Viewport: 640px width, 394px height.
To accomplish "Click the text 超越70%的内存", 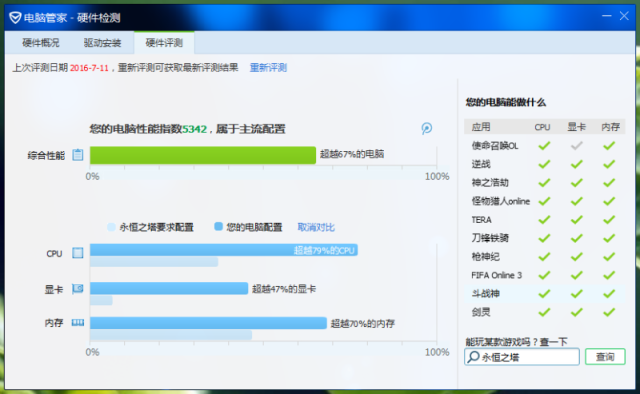I will click(362, 323).
